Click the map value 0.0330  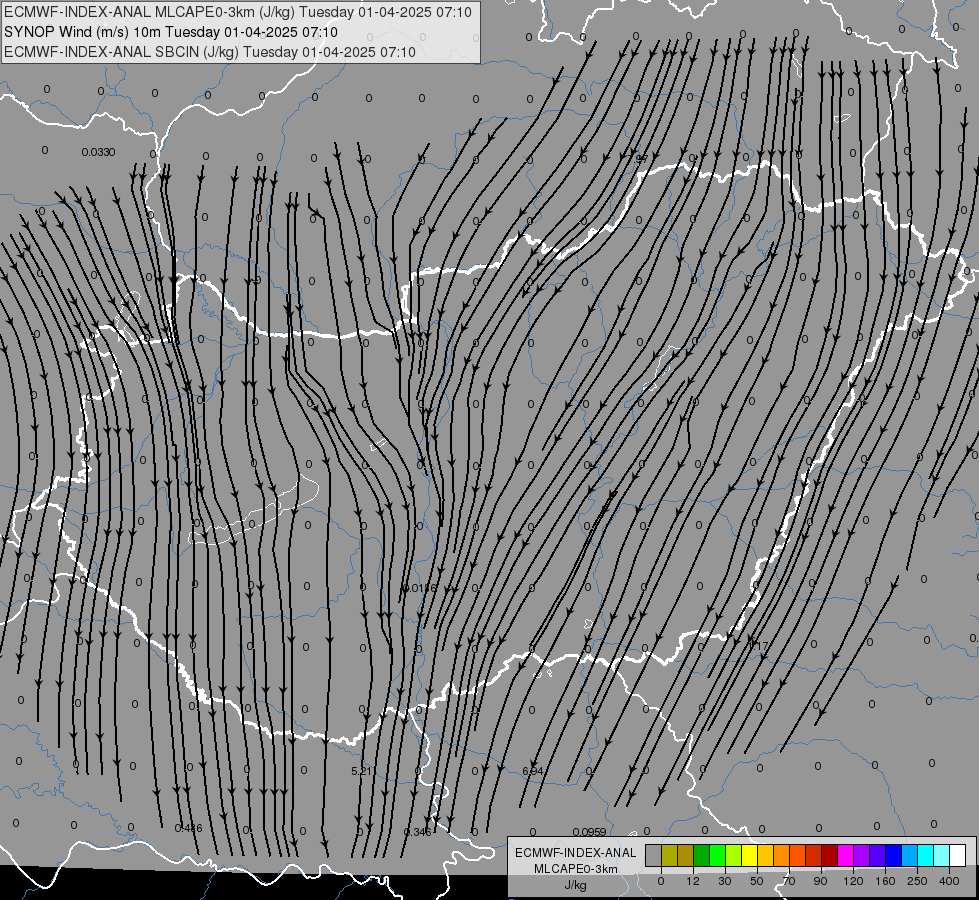pos(98,152)
